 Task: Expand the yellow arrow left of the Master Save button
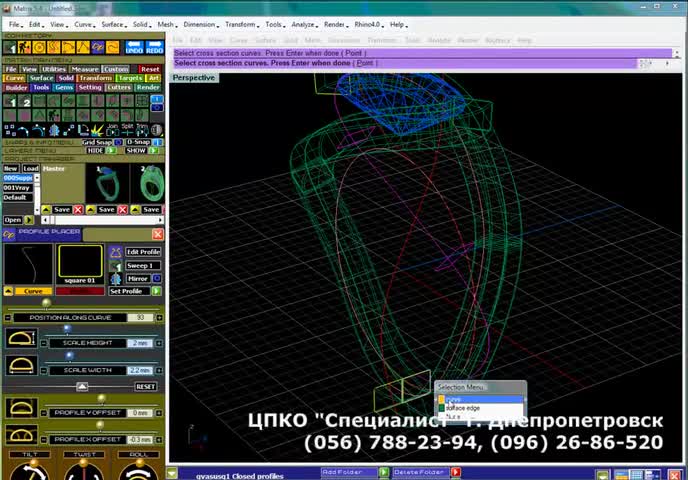46,210
